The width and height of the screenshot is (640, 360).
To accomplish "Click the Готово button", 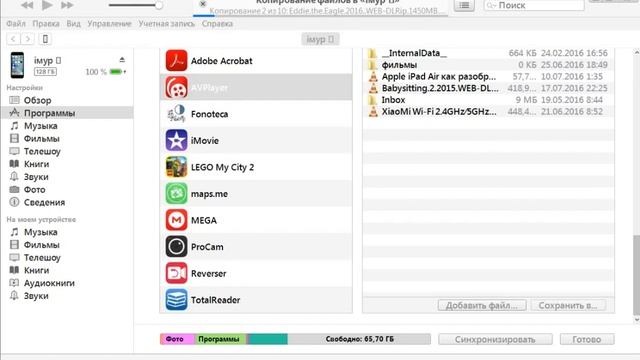I will point(587,339).
